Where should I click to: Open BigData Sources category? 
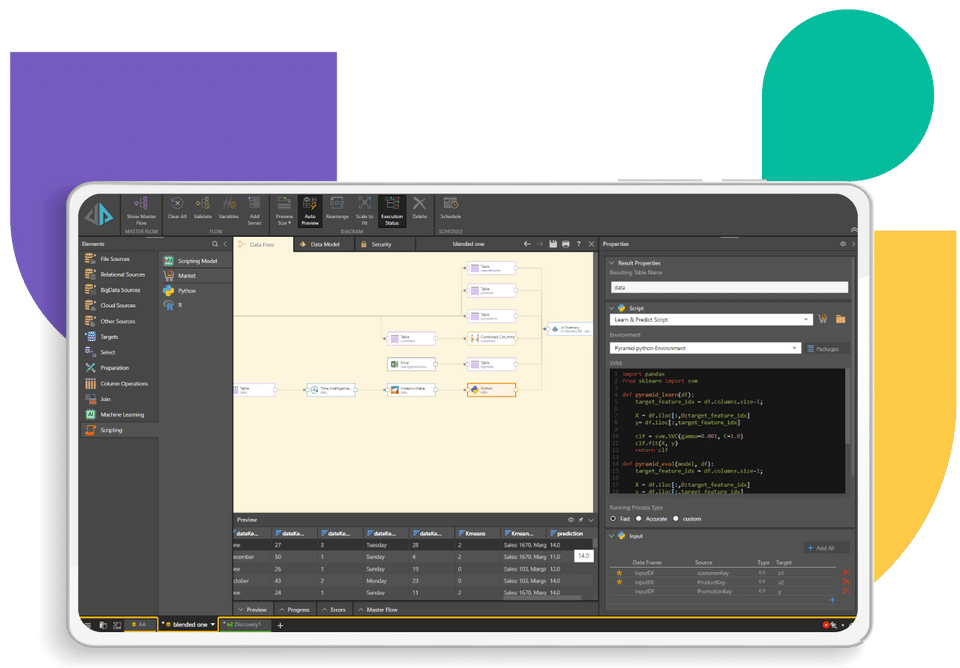point(119,290)
